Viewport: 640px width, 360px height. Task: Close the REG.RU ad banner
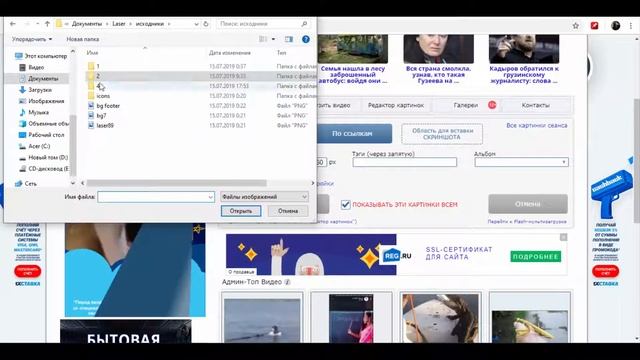pos(563,237)
